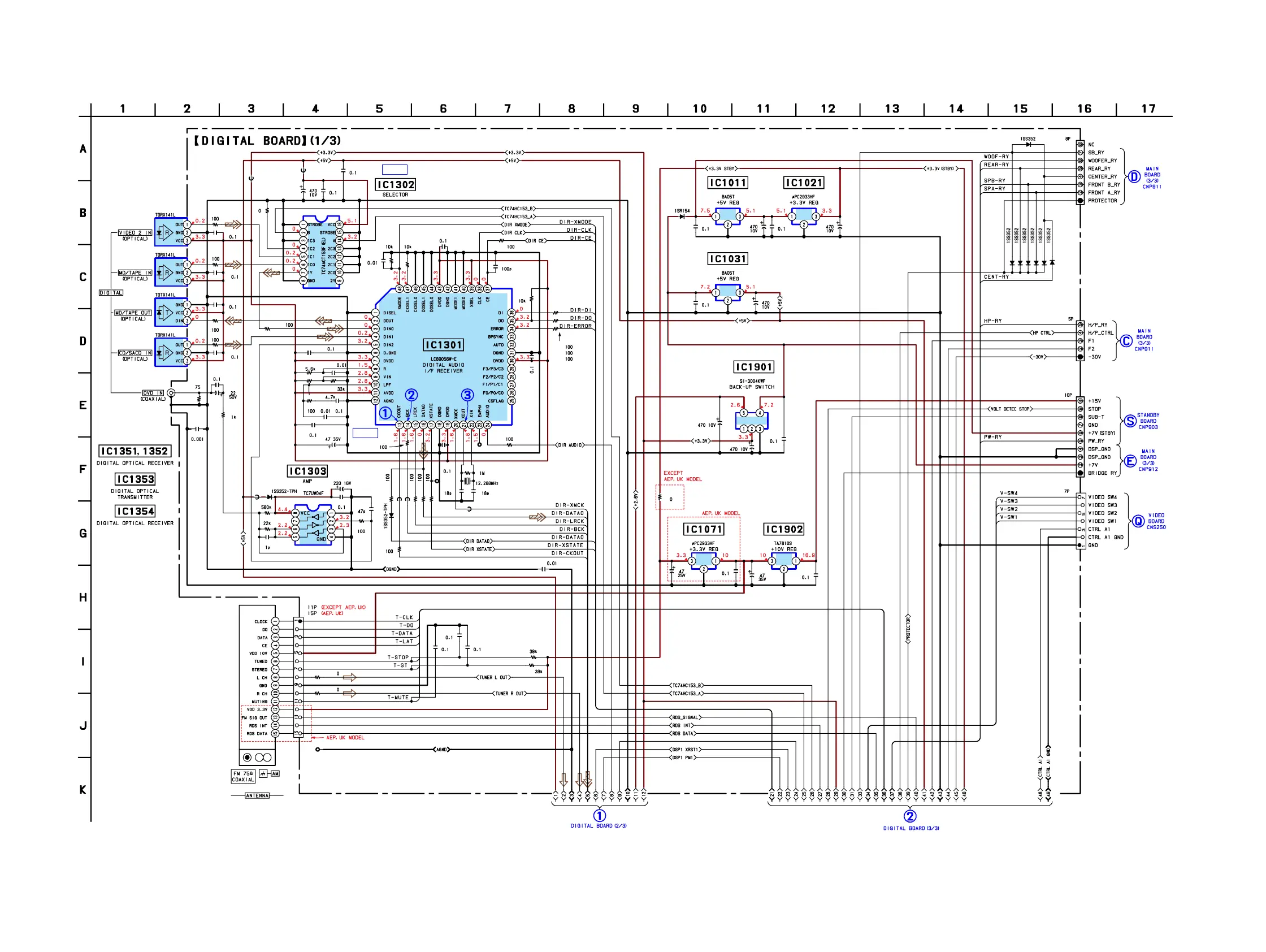The width and height of the screenshot is (1266, 952).
Task: Select the IC1354 legend label
Action: coord(135,511)
